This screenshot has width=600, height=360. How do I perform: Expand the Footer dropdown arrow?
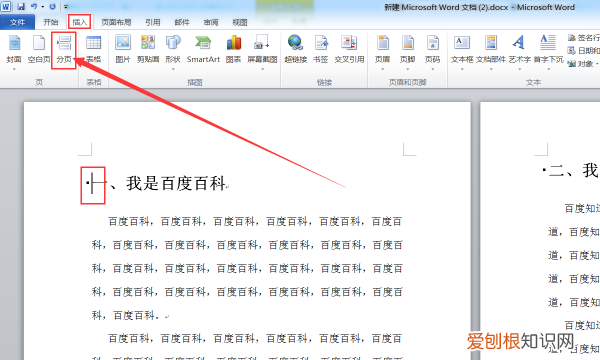coord(408,69)
